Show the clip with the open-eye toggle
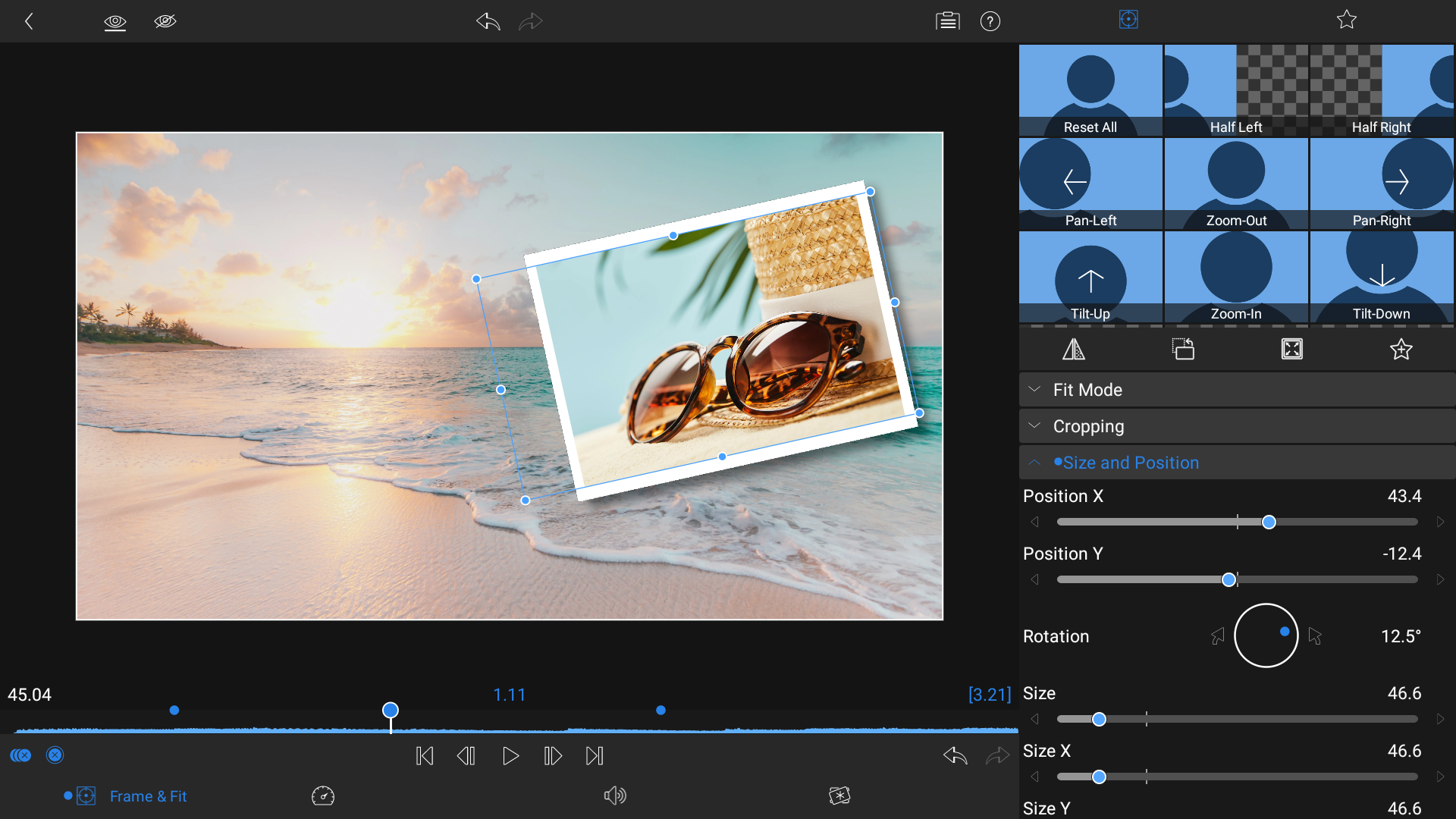The width and height of the screenshot is (1456, 819). pyautogui.click(x=115, y=22)
